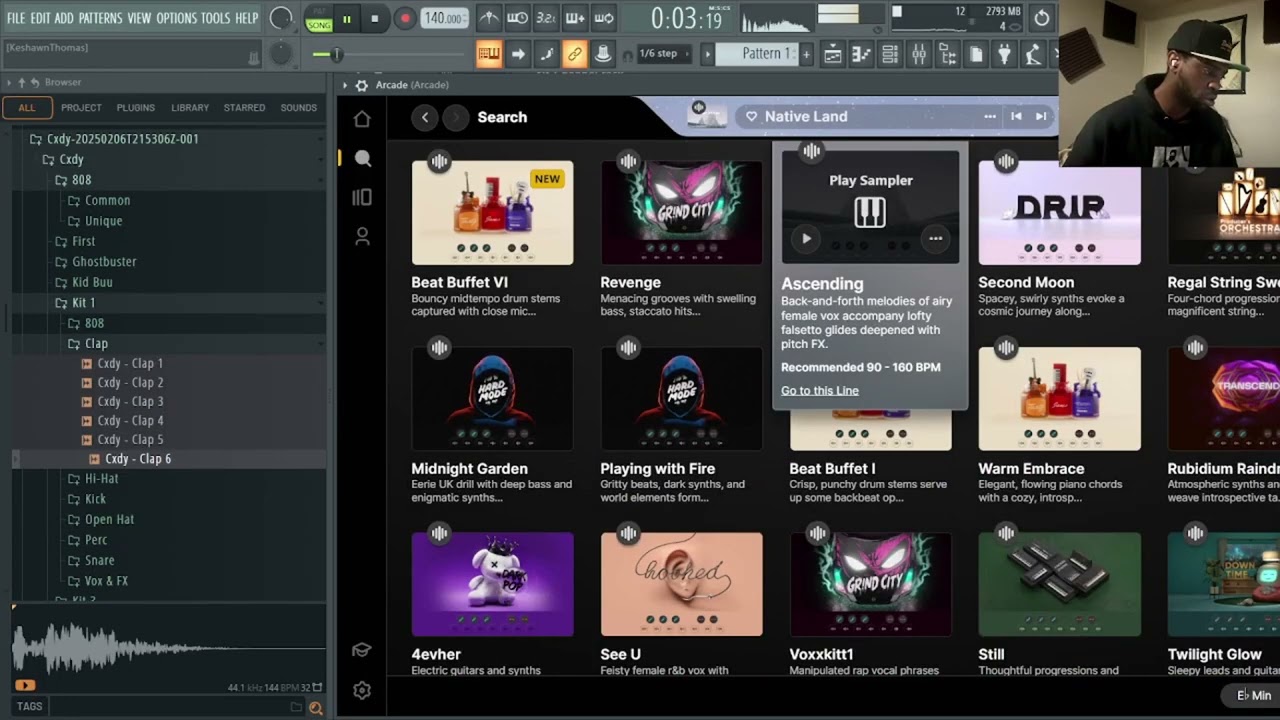Viewport: 1280px width, 720px height.
Task: Open the Piano roll view icon
Action: pyautogui.click(x=861, y=54)
